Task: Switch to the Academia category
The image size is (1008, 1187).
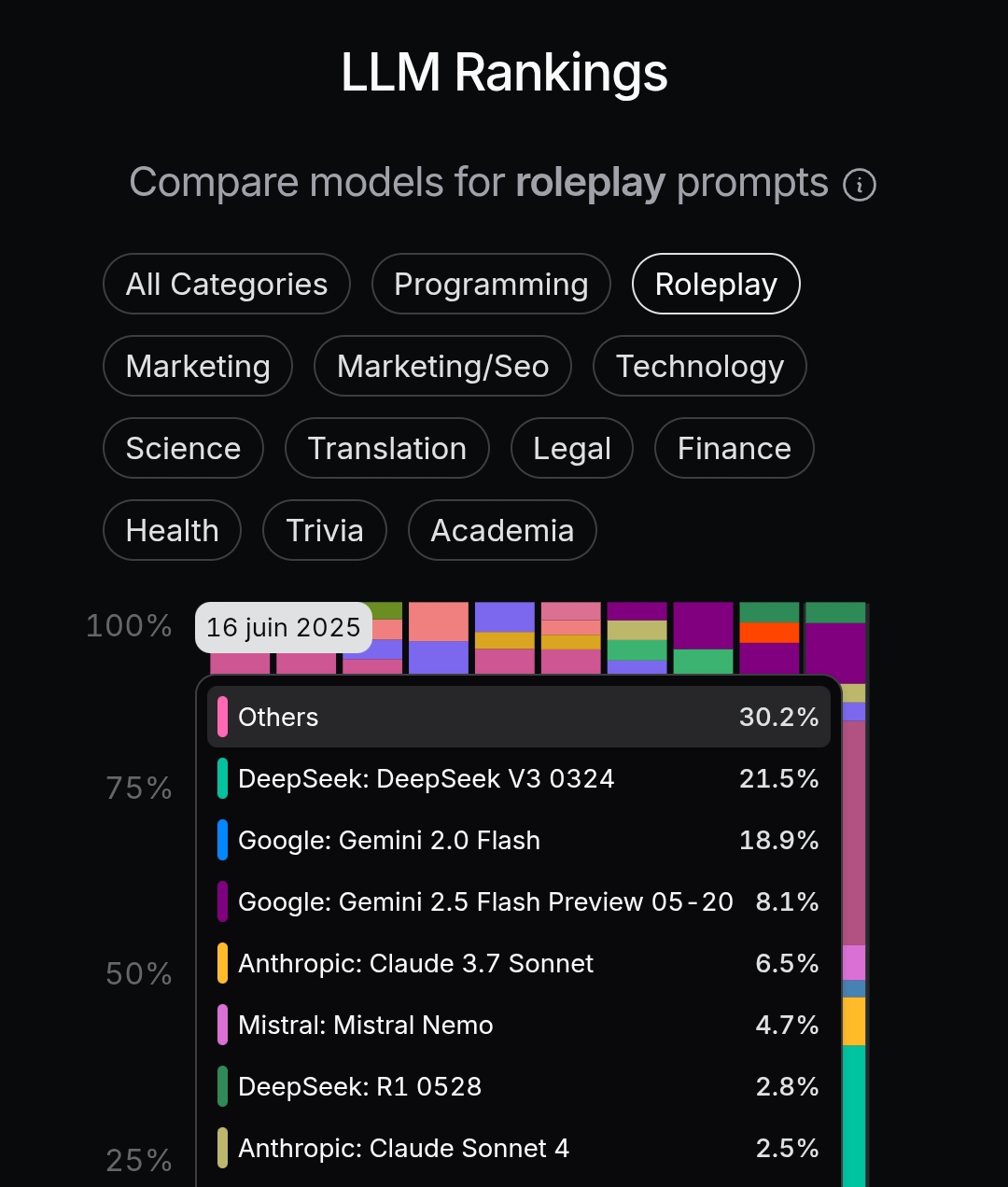Action: pyautogui.click(x=502, y=530)
